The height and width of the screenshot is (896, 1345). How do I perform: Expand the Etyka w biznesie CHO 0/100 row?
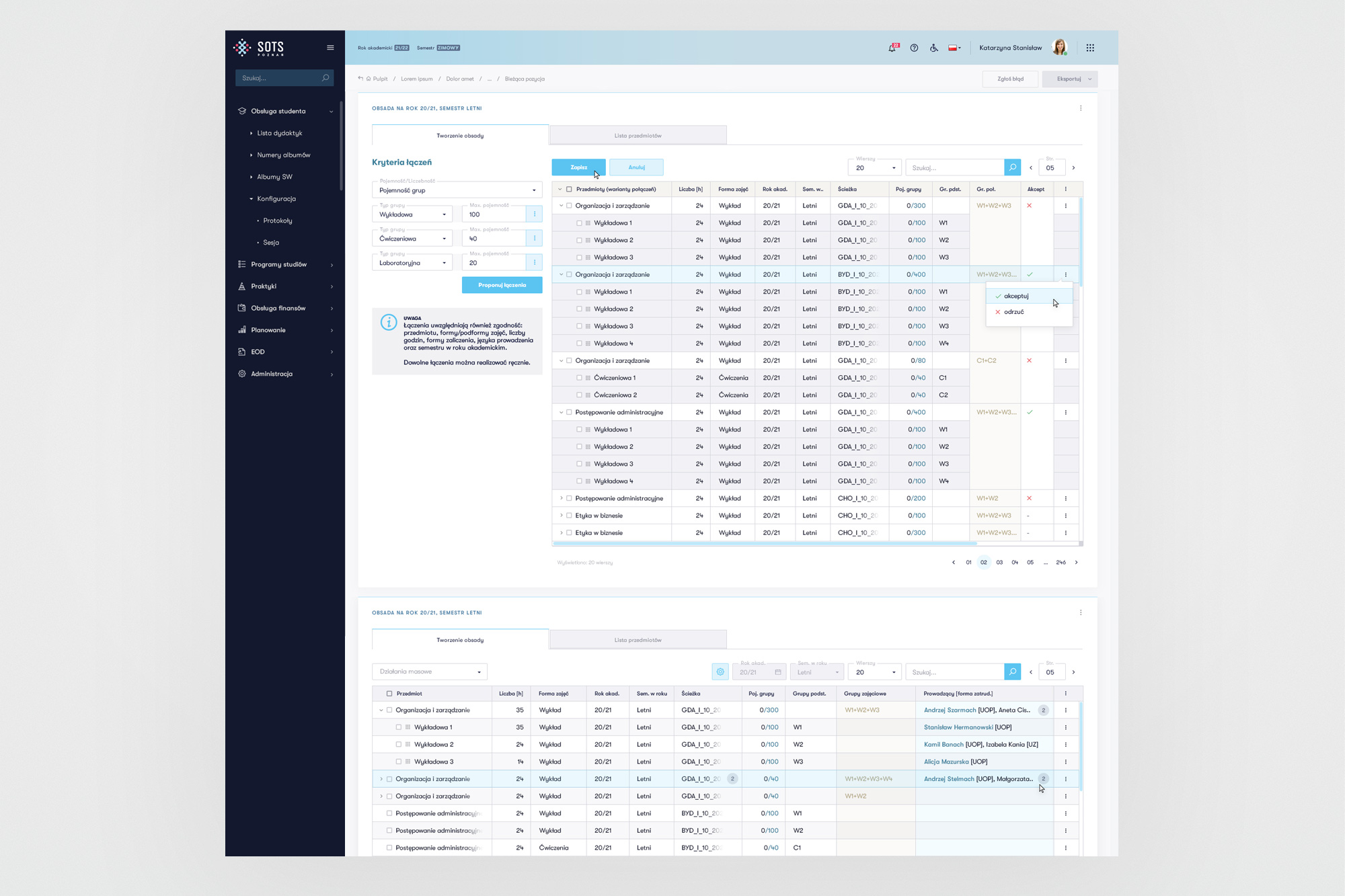(x=562, y=516)
